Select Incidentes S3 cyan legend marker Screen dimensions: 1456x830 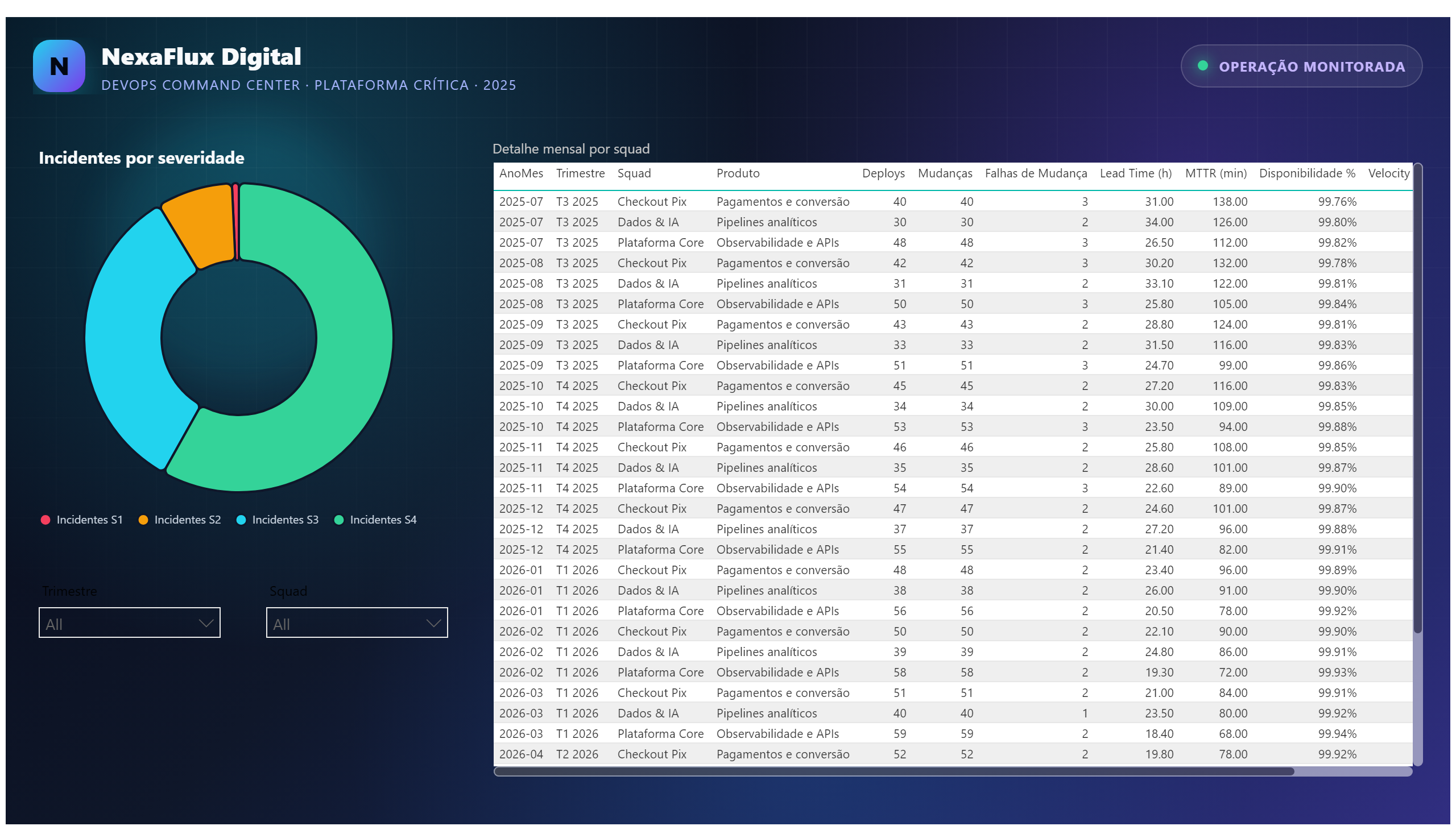pyautogui.click(x=241, y=520)
